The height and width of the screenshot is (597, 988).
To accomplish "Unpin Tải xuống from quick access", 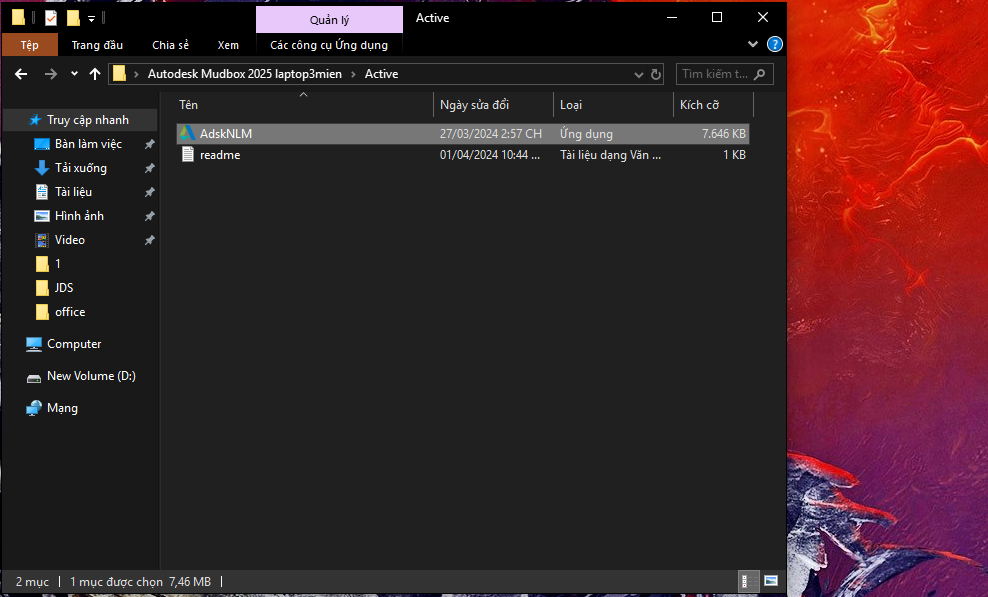I will 149,168.
